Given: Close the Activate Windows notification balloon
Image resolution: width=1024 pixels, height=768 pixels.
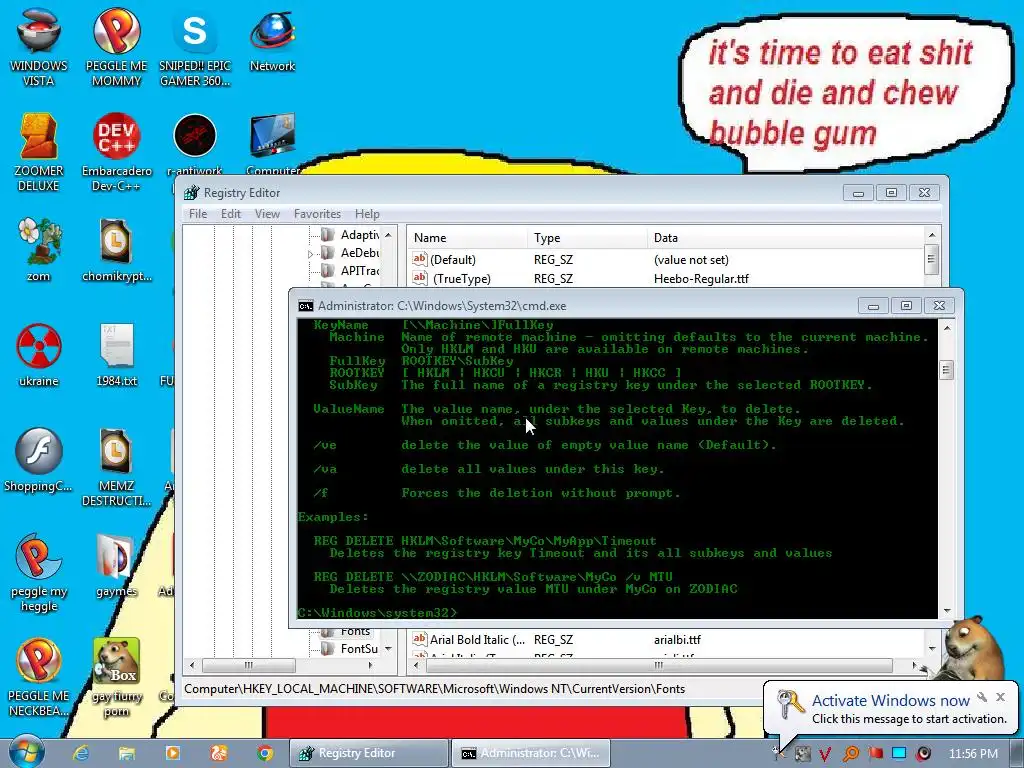Looking at the screenshot, I should pos(1000,697).
